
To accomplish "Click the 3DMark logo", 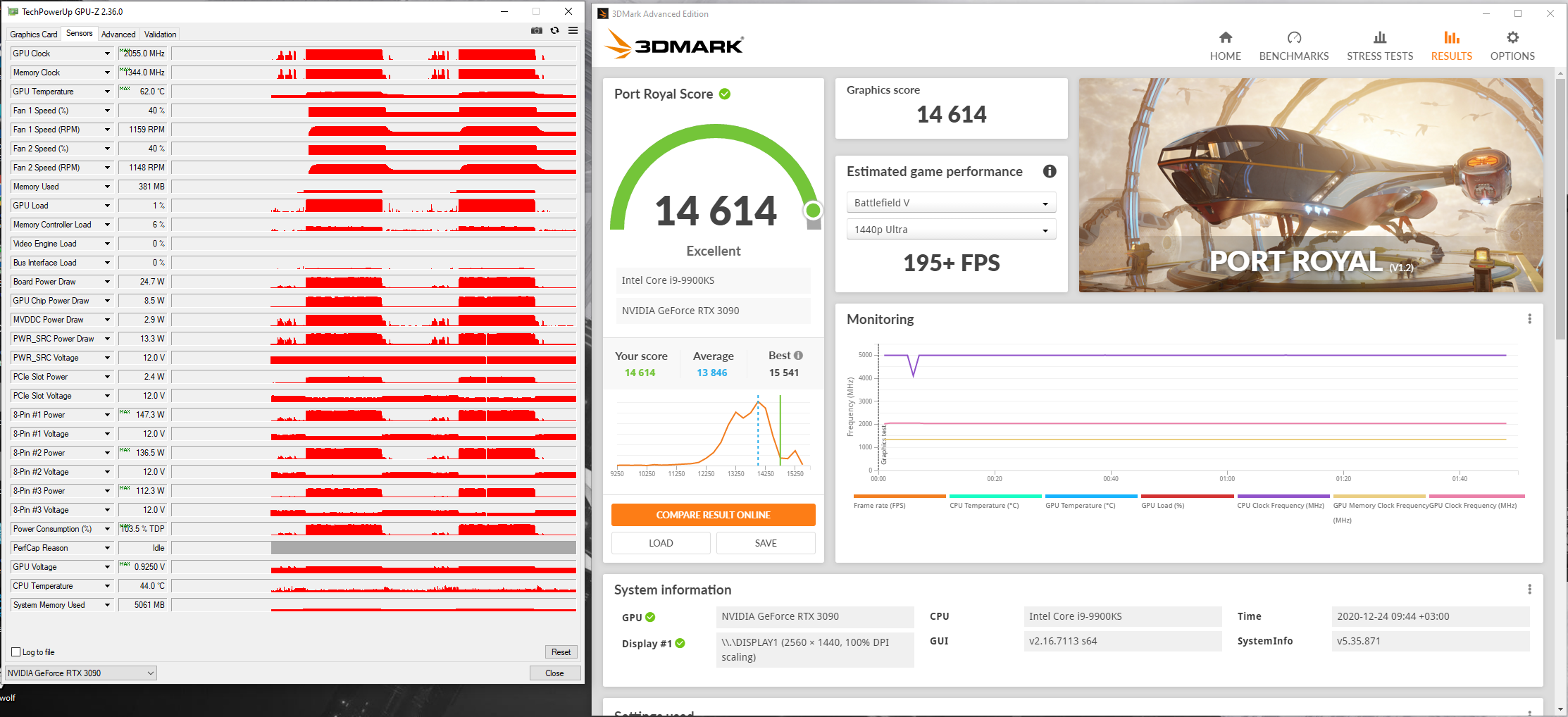I will click(674, 44).
